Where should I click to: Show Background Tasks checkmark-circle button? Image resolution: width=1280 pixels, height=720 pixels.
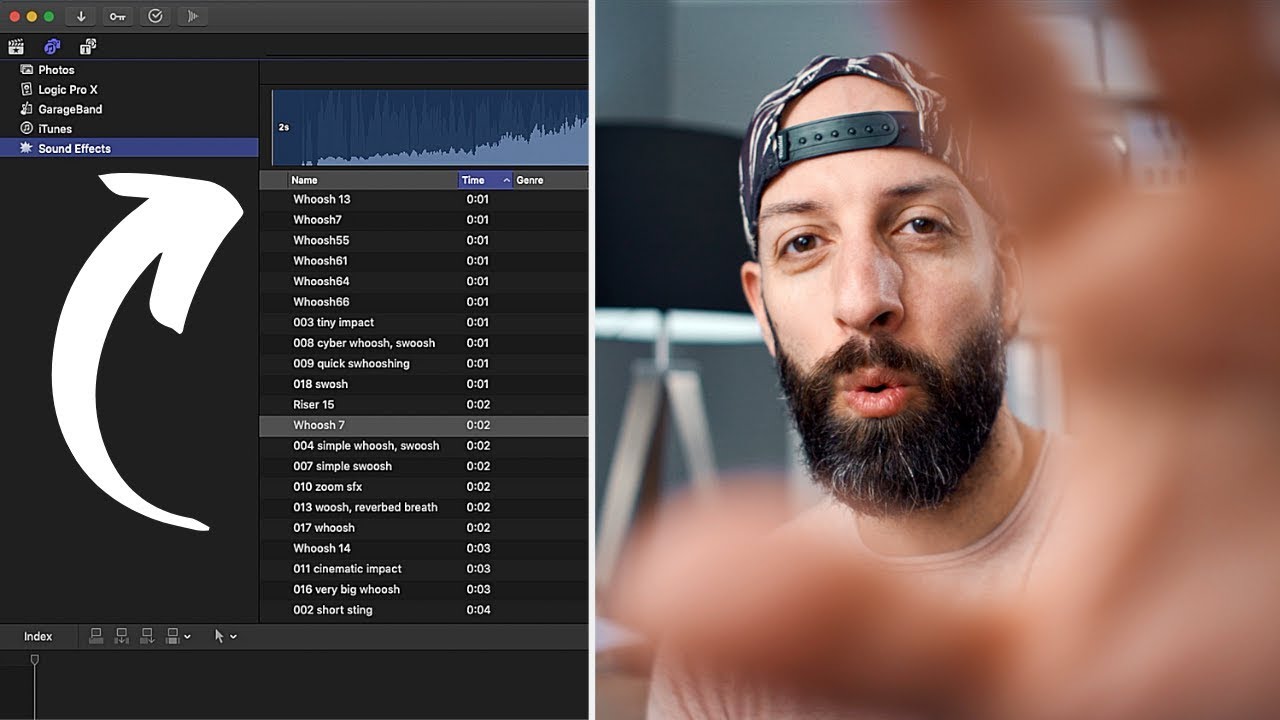point(155,16)
